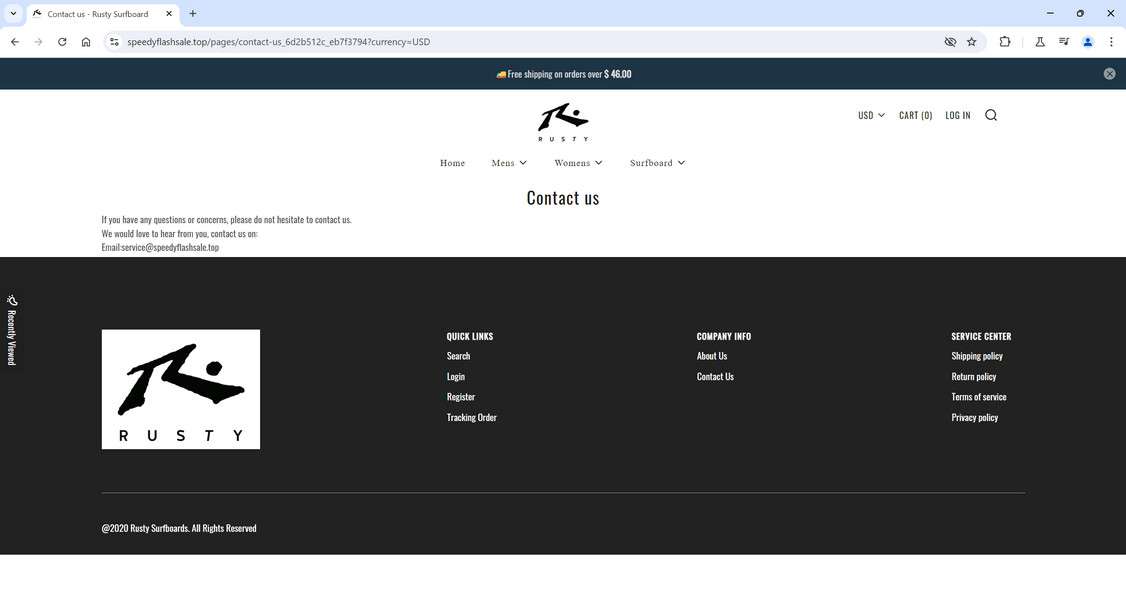The height and width of the screenshot is (602, 1126).
Task: Click the Contact us page heading
Action: coord(563,198)
